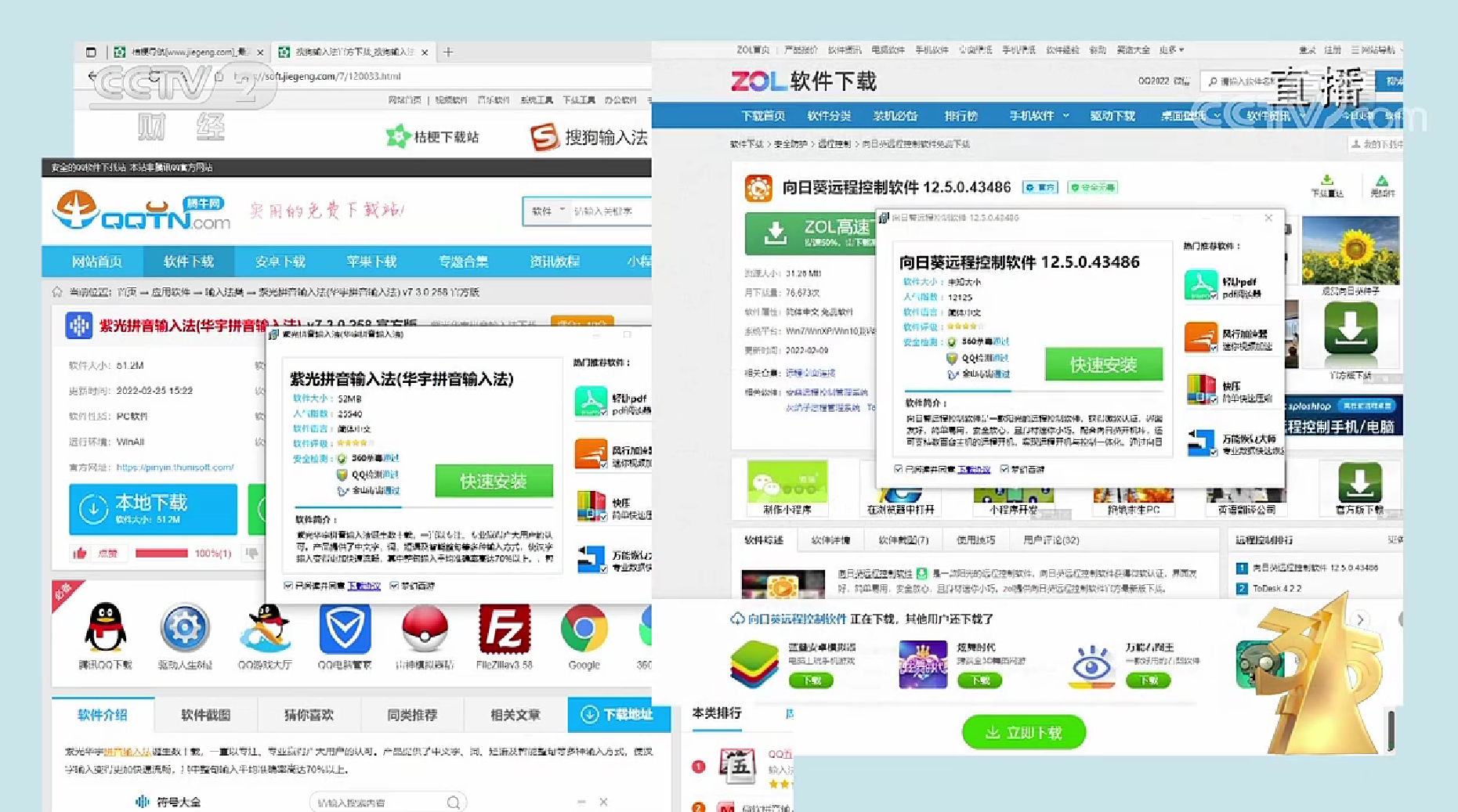Toggle agreement checkbox in 紫光拼音 installer

288,586
